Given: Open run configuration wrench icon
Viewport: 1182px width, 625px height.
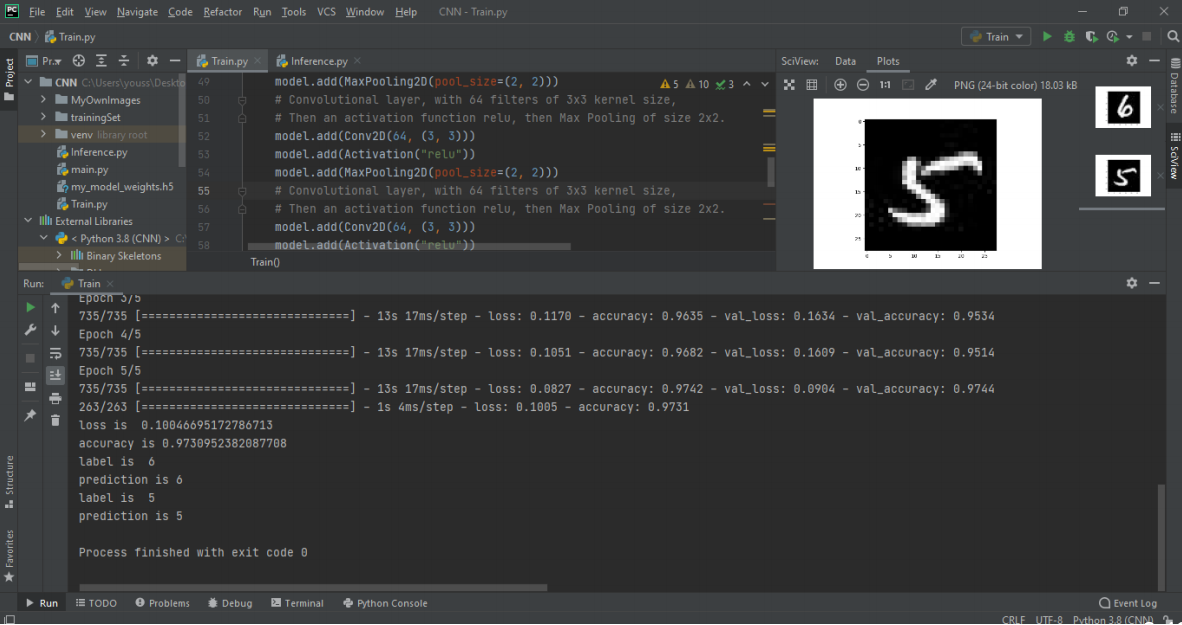Looking at the screenshot, I should [x=30, y=330].
